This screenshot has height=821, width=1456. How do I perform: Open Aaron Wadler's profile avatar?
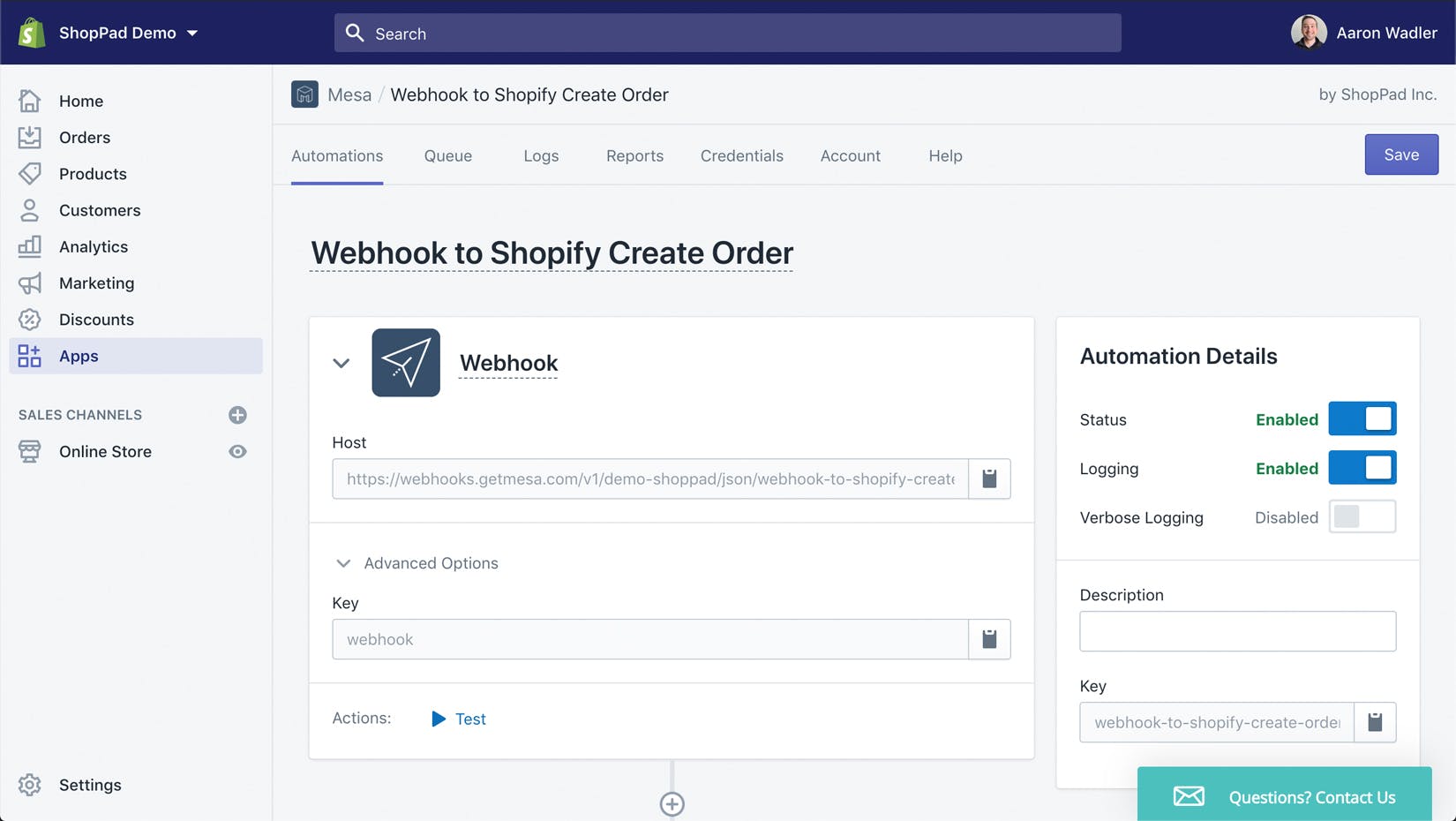tap(1309, 33)
